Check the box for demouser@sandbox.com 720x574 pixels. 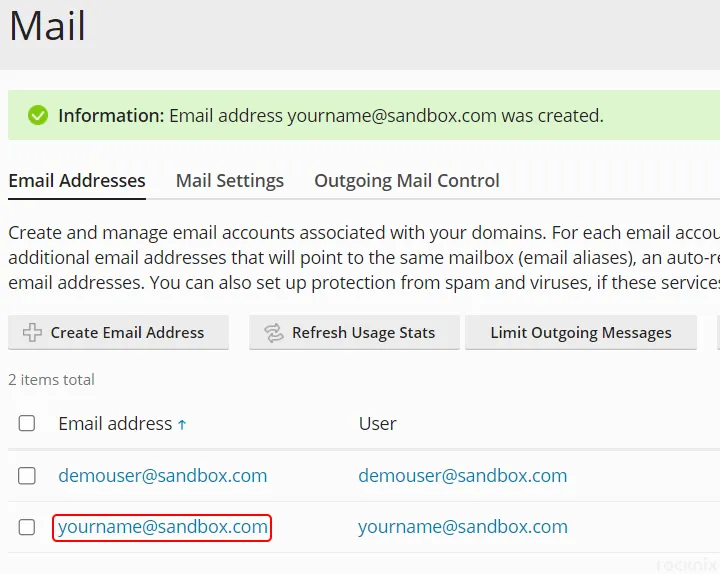click(27, 476)
